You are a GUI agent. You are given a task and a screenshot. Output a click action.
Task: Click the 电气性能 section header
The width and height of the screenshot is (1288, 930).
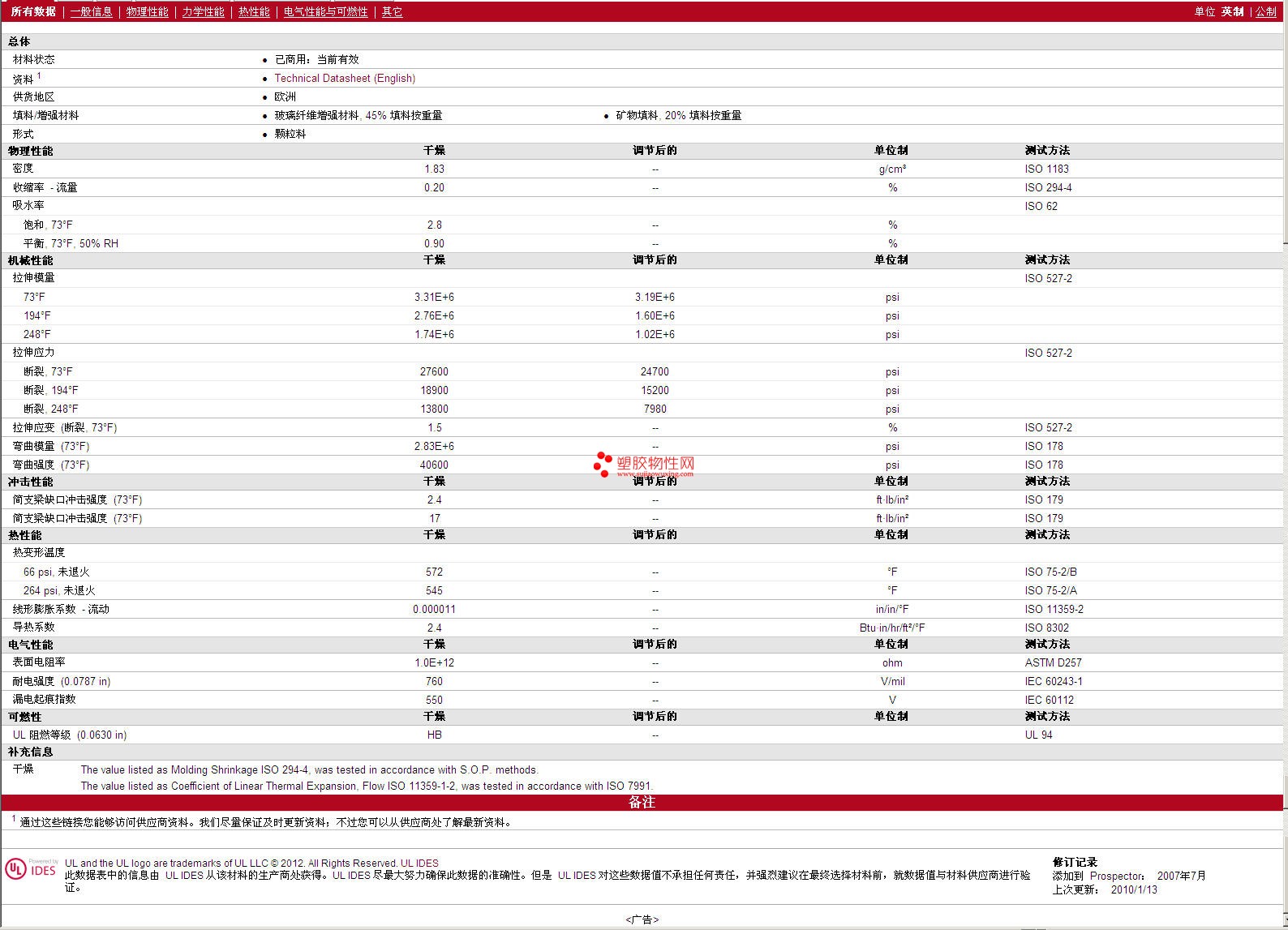(30, 645)
